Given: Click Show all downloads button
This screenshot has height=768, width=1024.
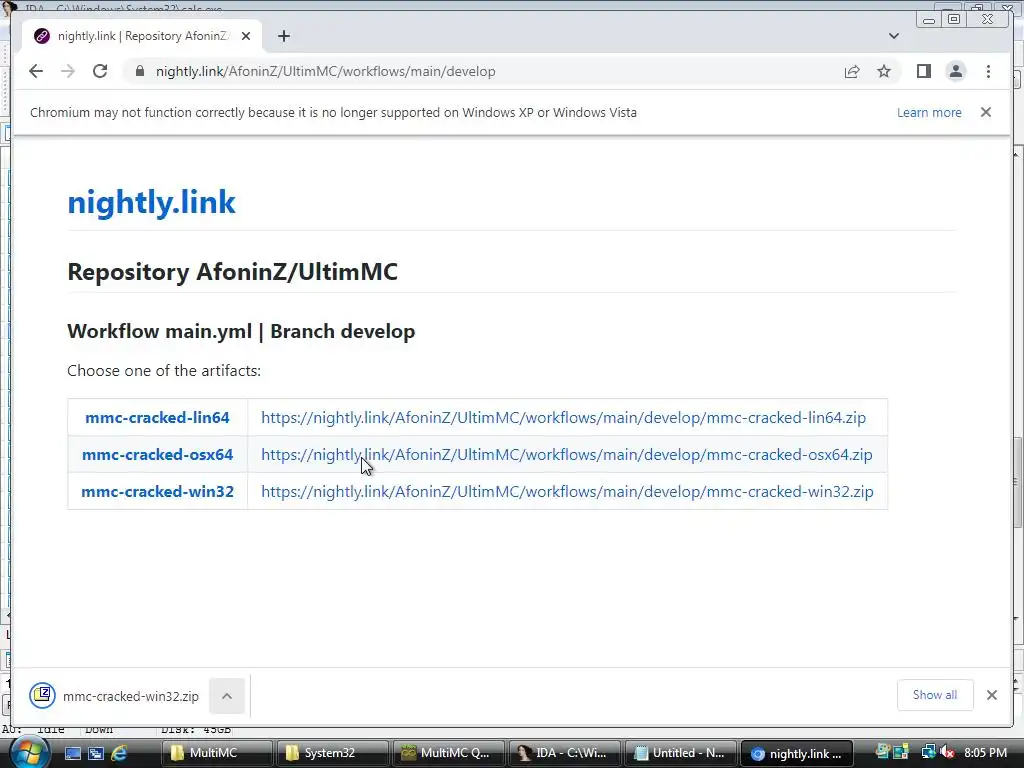Looking at the screenshot, I should point(935,695).
